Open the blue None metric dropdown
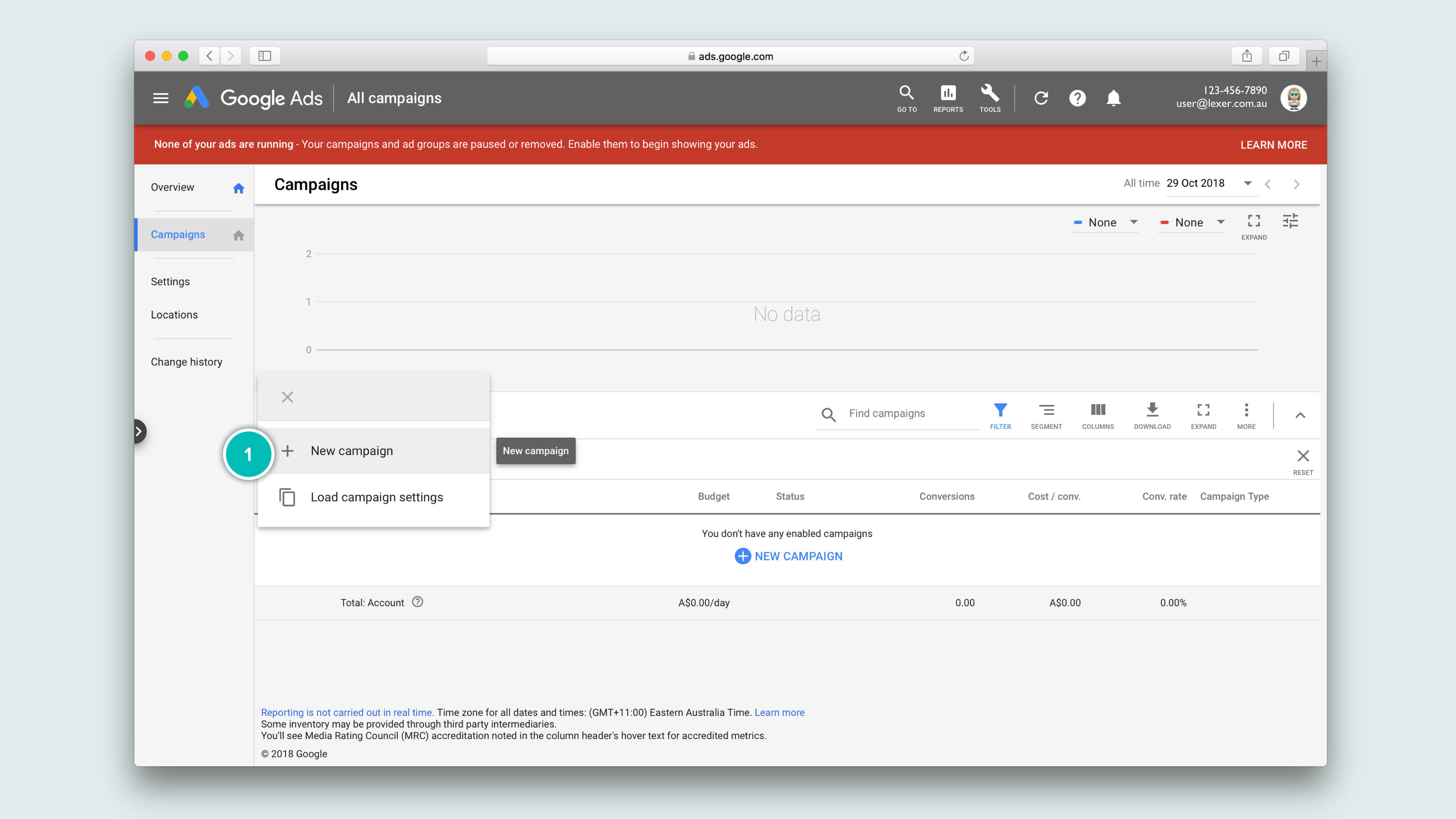This screenshot has width=1456, height=819. pos(1106,223)
